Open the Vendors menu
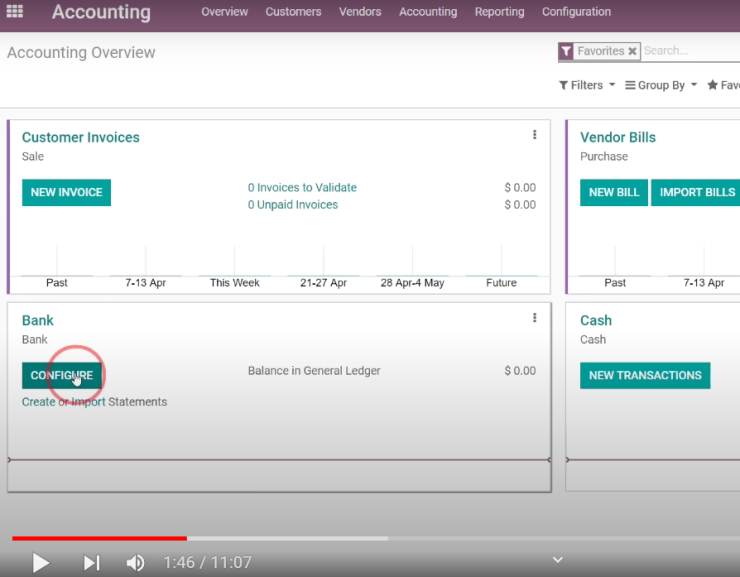 point(360,12)
